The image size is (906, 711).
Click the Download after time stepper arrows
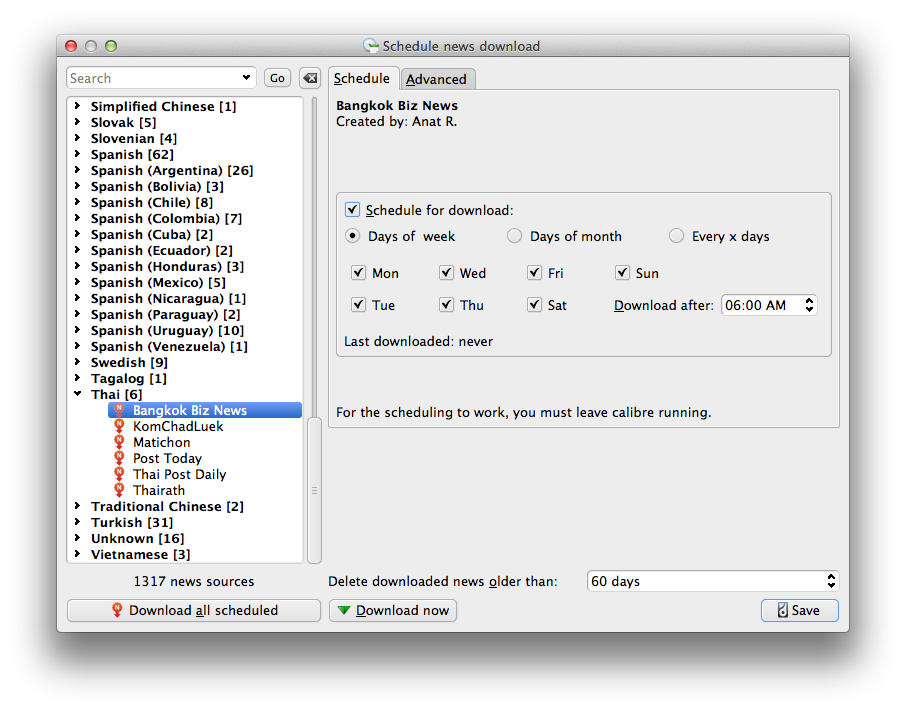809,305
